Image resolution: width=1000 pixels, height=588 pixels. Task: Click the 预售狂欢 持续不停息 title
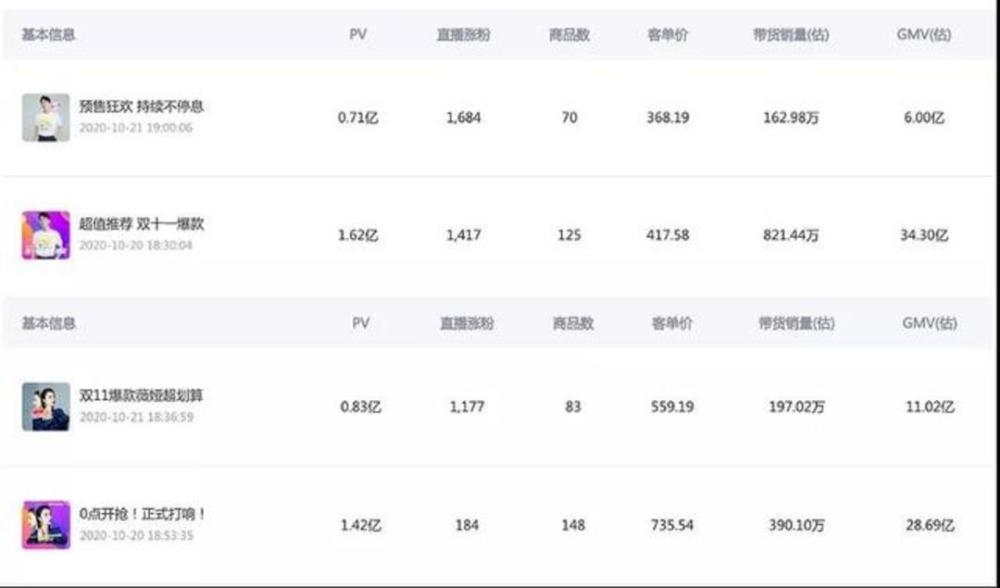(142, 107)
